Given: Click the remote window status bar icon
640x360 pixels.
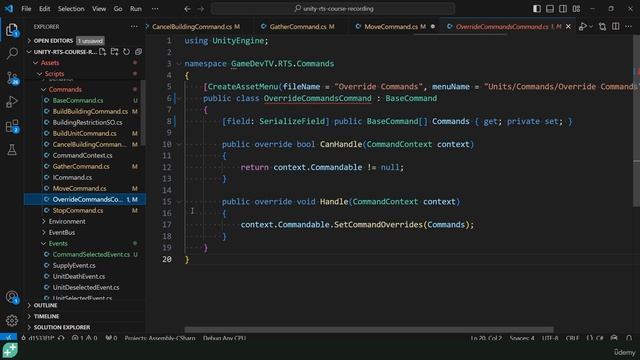Looking at the screenshot, I should [x=8, y=338].
